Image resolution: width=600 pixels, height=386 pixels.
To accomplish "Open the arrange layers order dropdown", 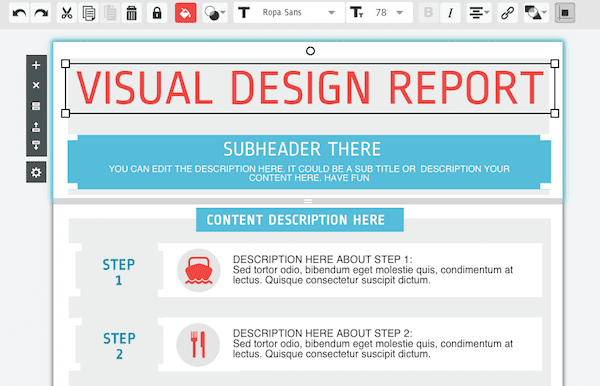I will [536, 13].
